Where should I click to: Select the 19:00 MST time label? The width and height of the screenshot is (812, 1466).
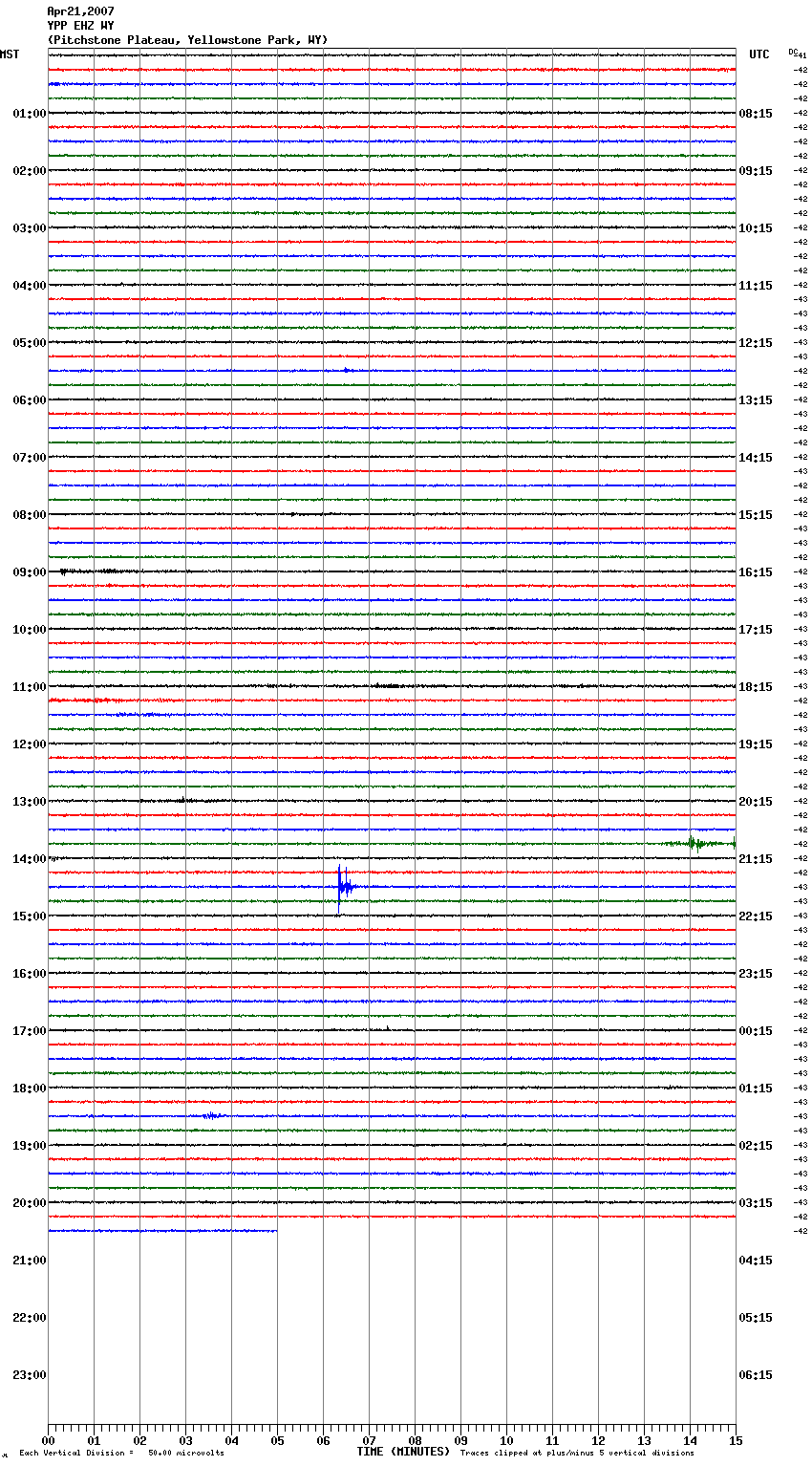pos(30,1146)
